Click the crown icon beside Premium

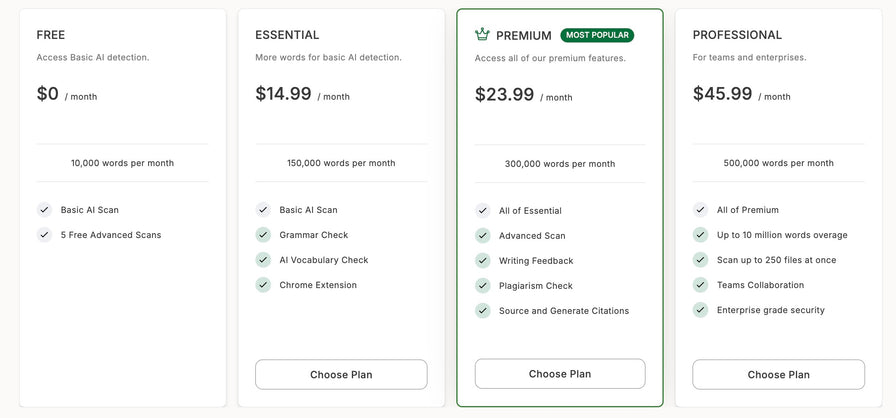tap(482, 35)
